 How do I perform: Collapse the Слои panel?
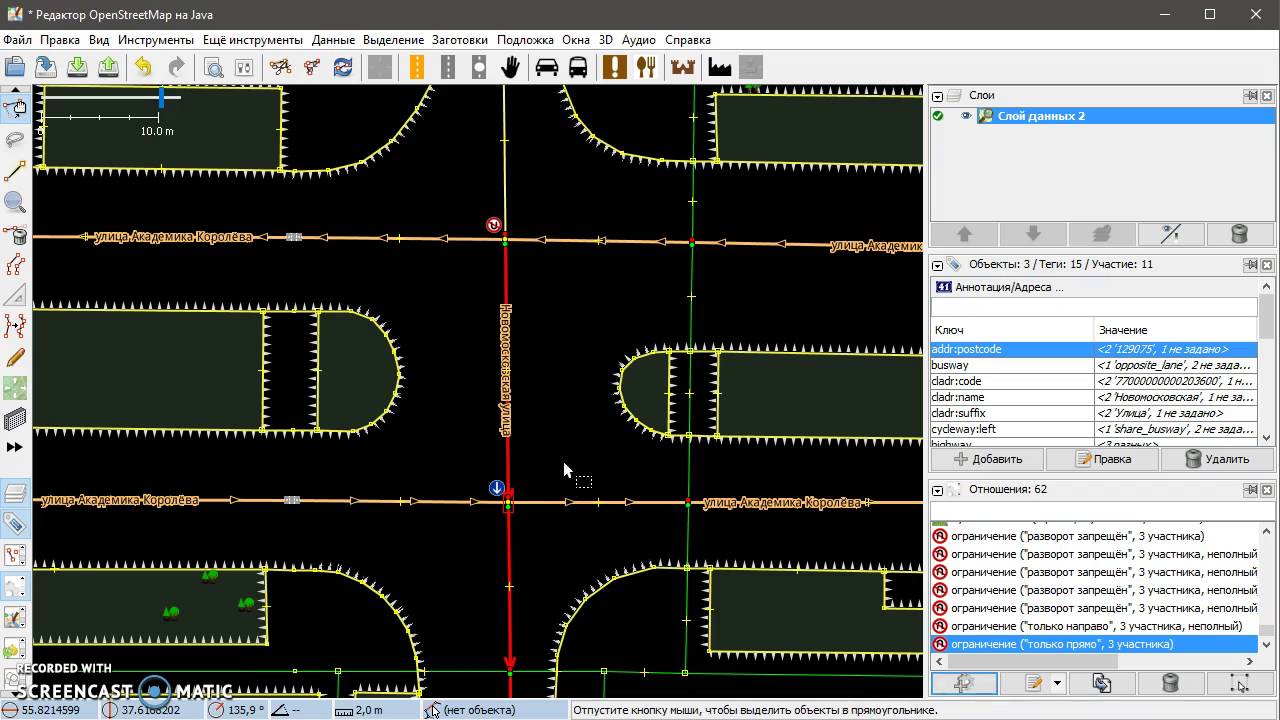tap(938, 96)
